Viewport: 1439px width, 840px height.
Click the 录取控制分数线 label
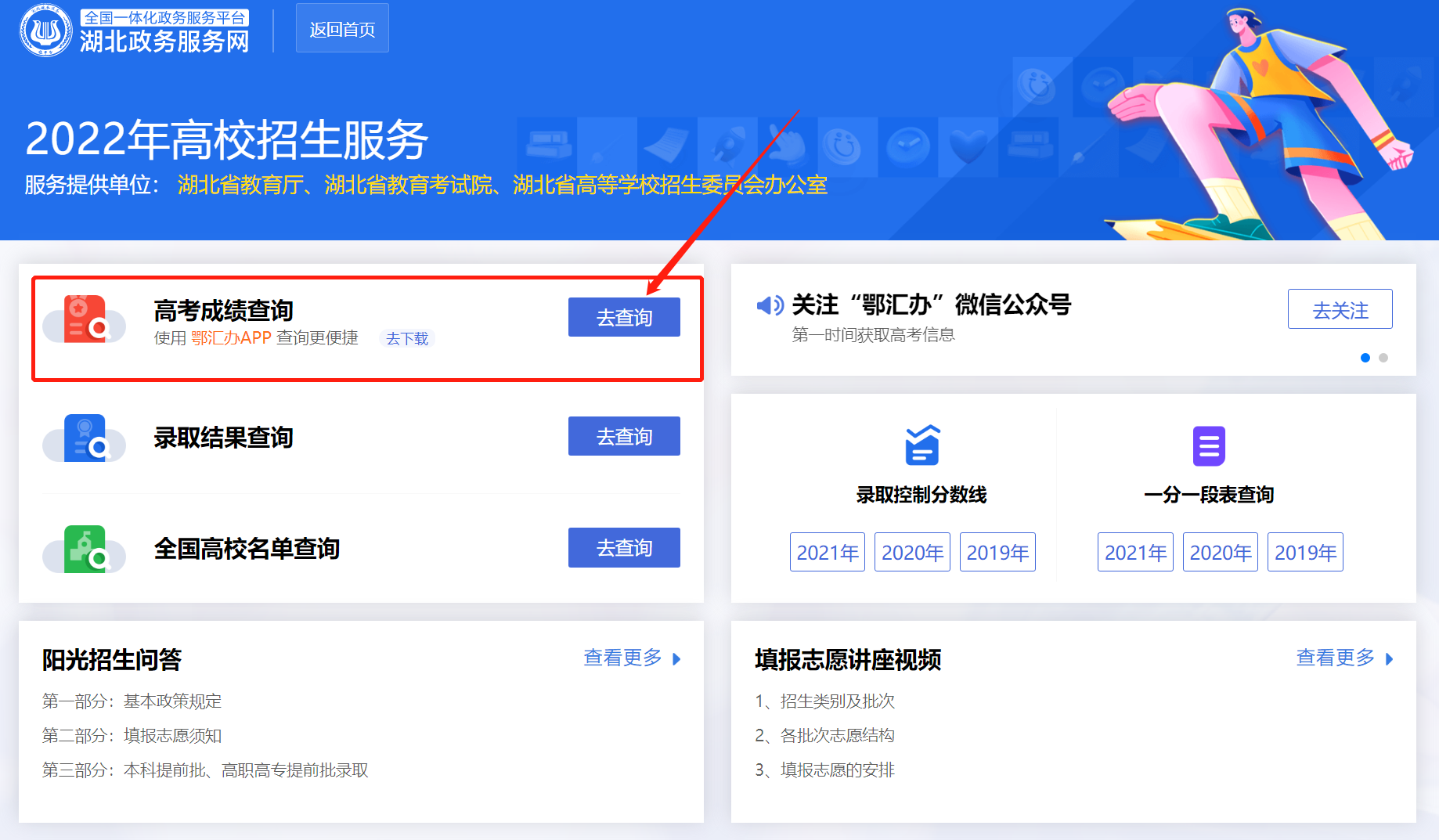(921, 495)
